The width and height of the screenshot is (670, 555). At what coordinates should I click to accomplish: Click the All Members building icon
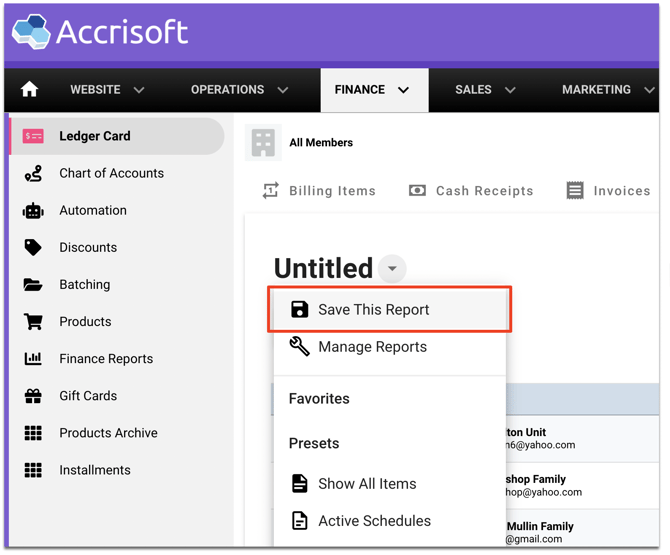263,143
